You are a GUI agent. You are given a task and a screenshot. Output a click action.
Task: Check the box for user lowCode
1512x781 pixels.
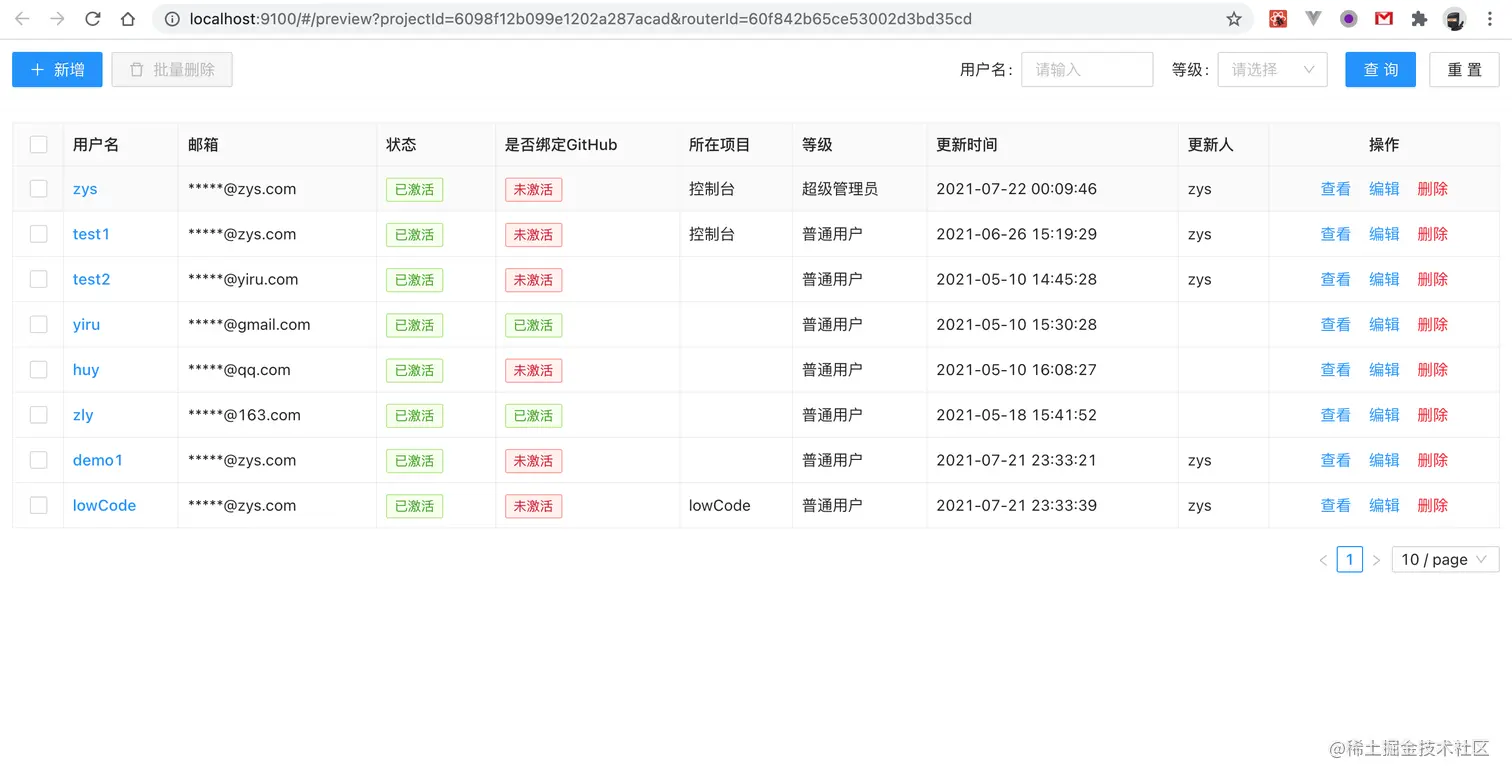point(38,505)
